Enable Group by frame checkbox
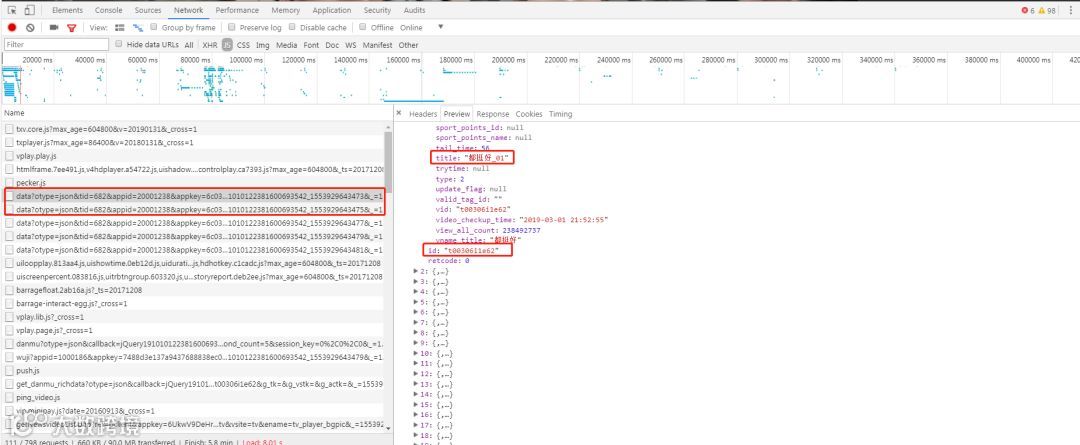 [154, 27]
